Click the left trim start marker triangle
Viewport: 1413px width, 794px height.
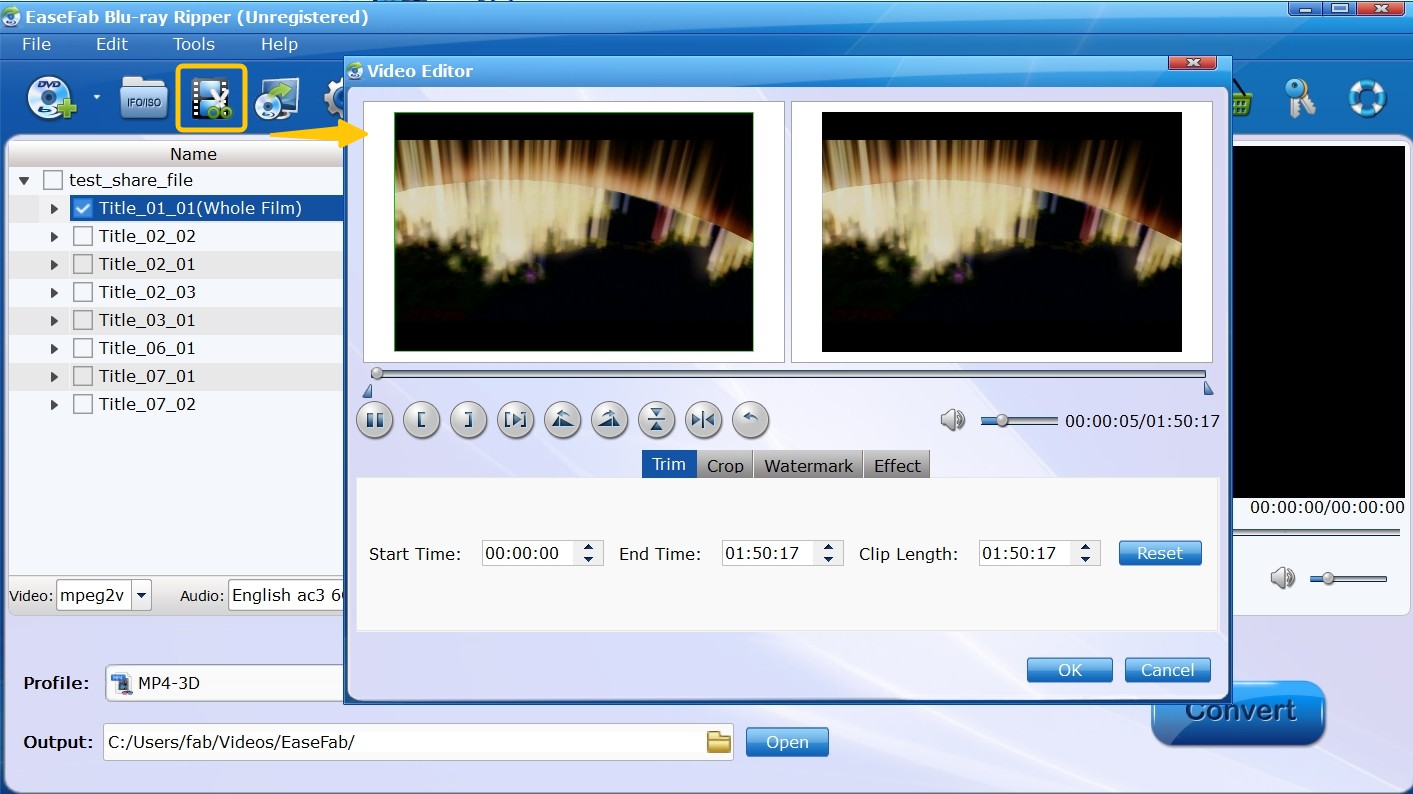click(x=368, y=389)
